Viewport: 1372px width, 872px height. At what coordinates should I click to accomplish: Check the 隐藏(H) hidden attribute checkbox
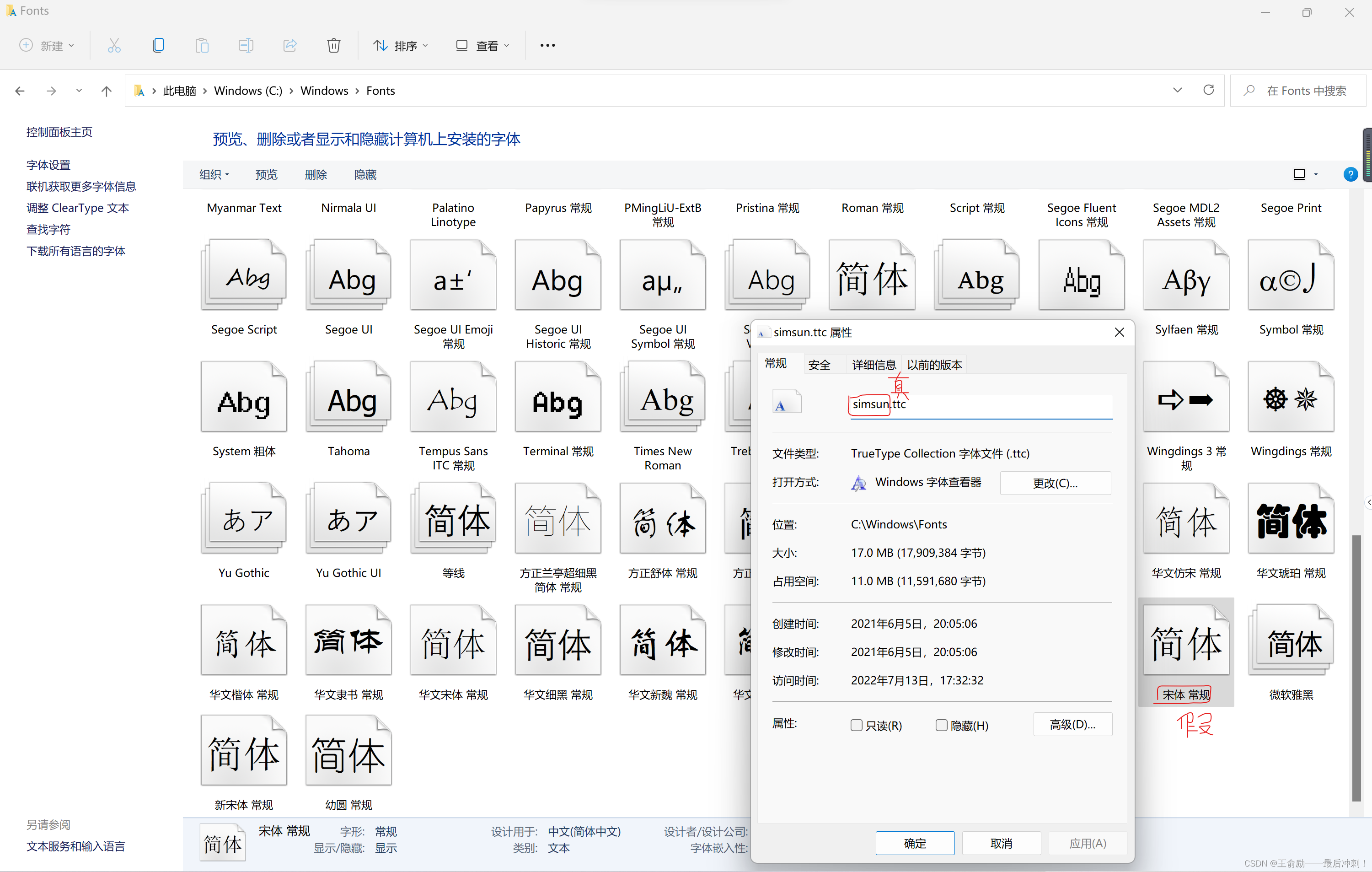click(x=941, y=725)
